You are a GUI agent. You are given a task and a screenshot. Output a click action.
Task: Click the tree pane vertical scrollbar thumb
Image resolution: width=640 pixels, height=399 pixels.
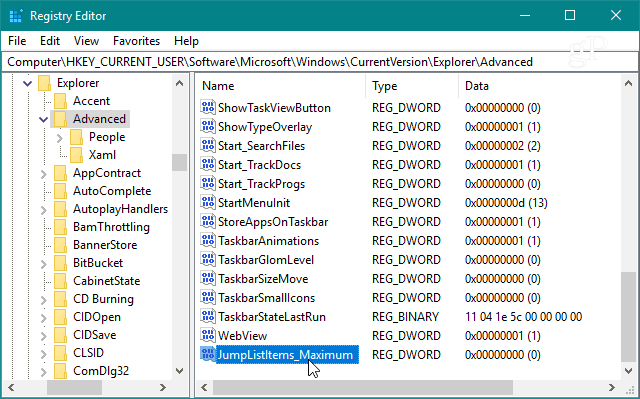click(x=179, y=162)
